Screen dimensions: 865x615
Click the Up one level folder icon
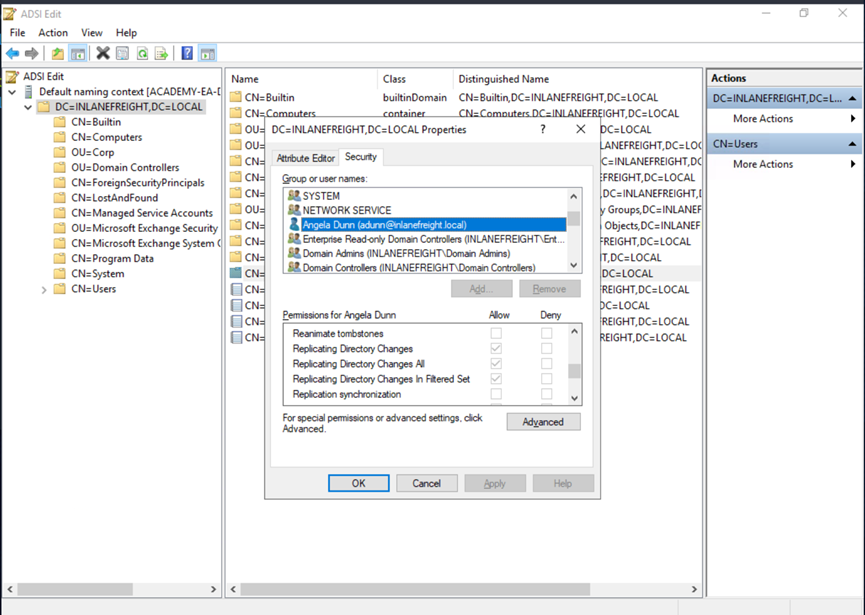point(57,54)
